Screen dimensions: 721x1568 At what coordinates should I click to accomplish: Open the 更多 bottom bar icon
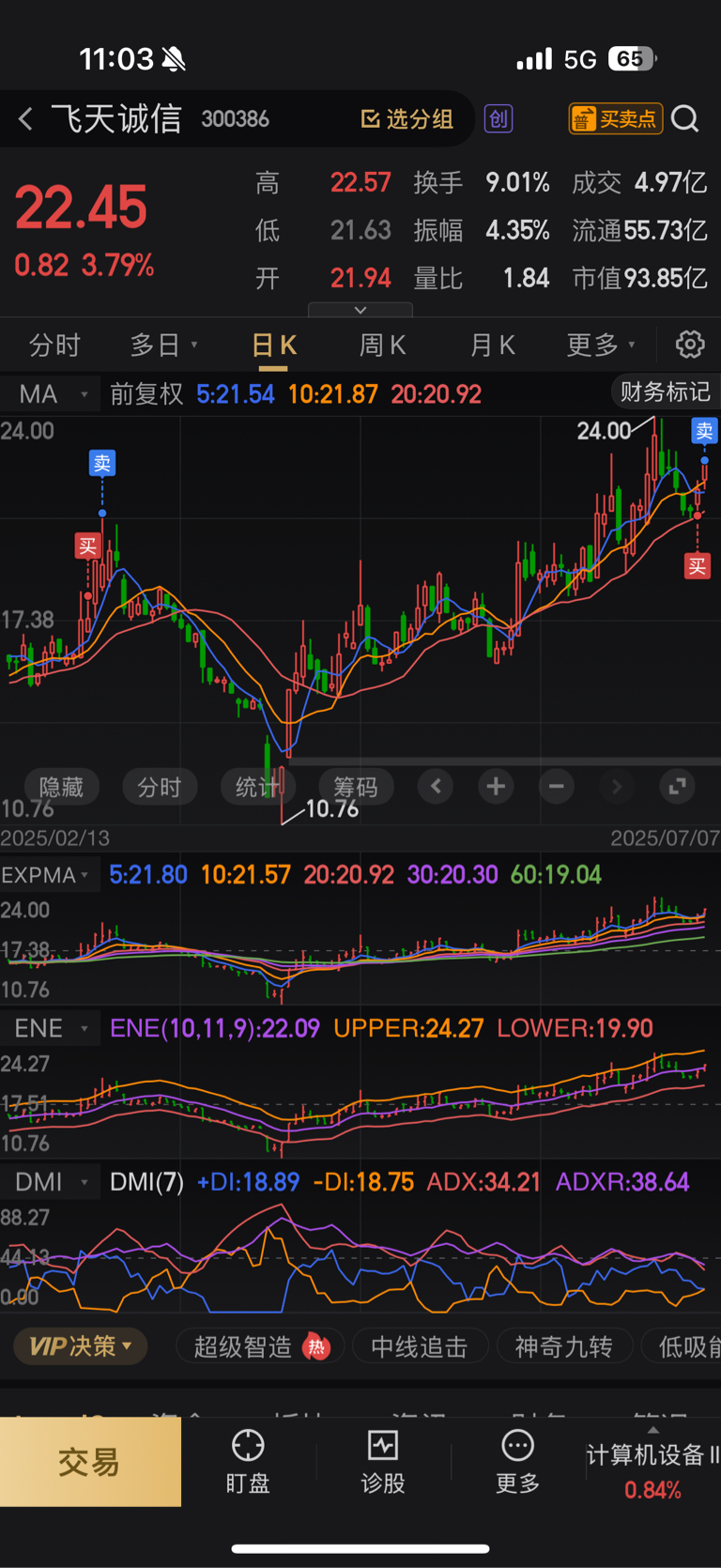[x=517, y=1462]
